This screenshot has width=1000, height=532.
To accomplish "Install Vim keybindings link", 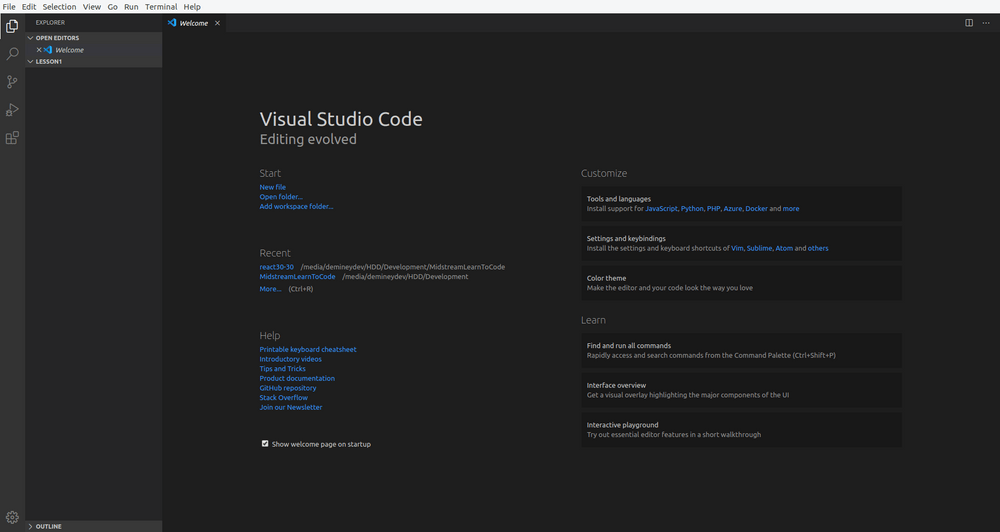I will click(x=737, y=248).
